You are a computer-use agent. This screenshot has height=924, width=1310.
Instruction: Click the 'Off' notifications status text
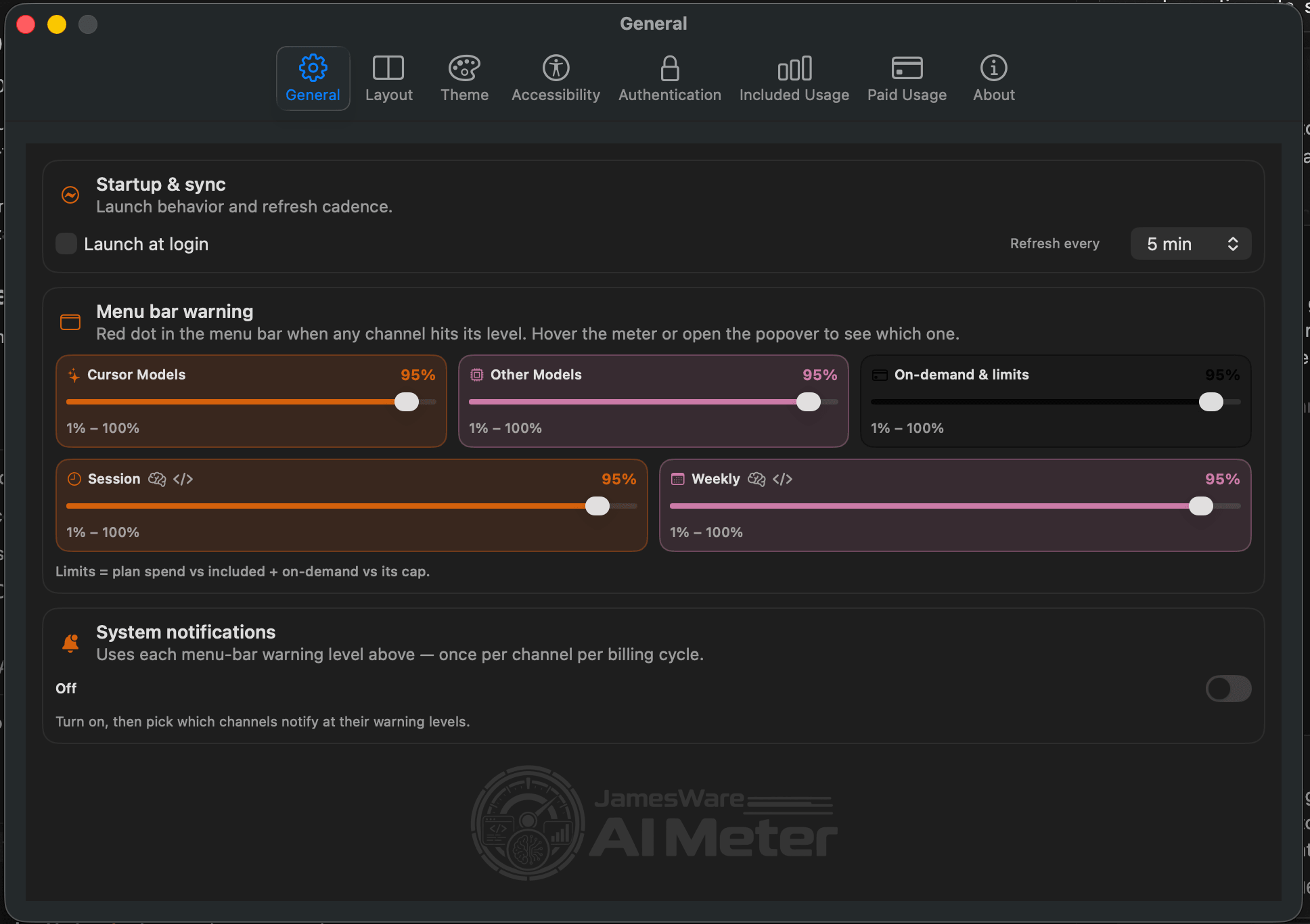pos(66,689)
